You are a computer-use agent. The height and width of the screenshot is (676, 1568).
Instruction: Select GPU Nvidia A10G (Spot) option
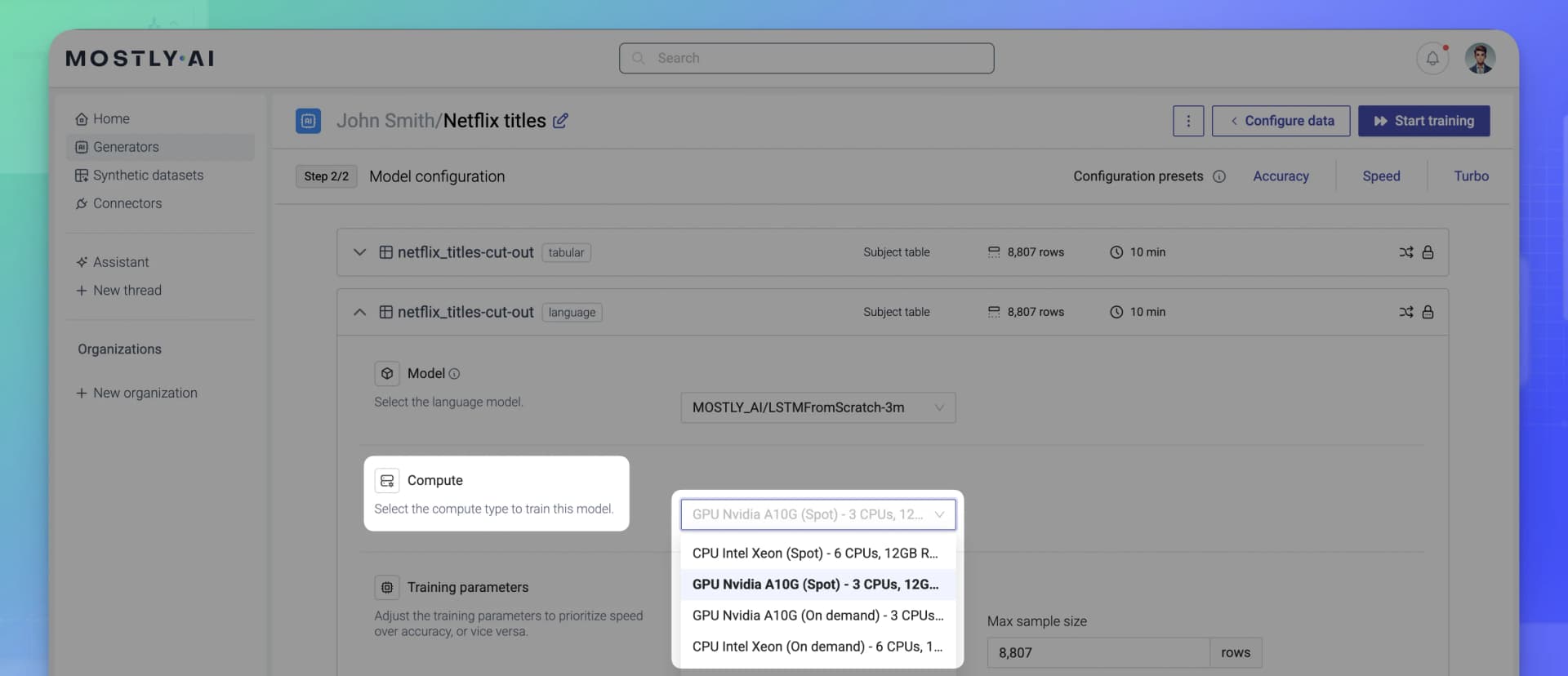click(x=817, y=585)
